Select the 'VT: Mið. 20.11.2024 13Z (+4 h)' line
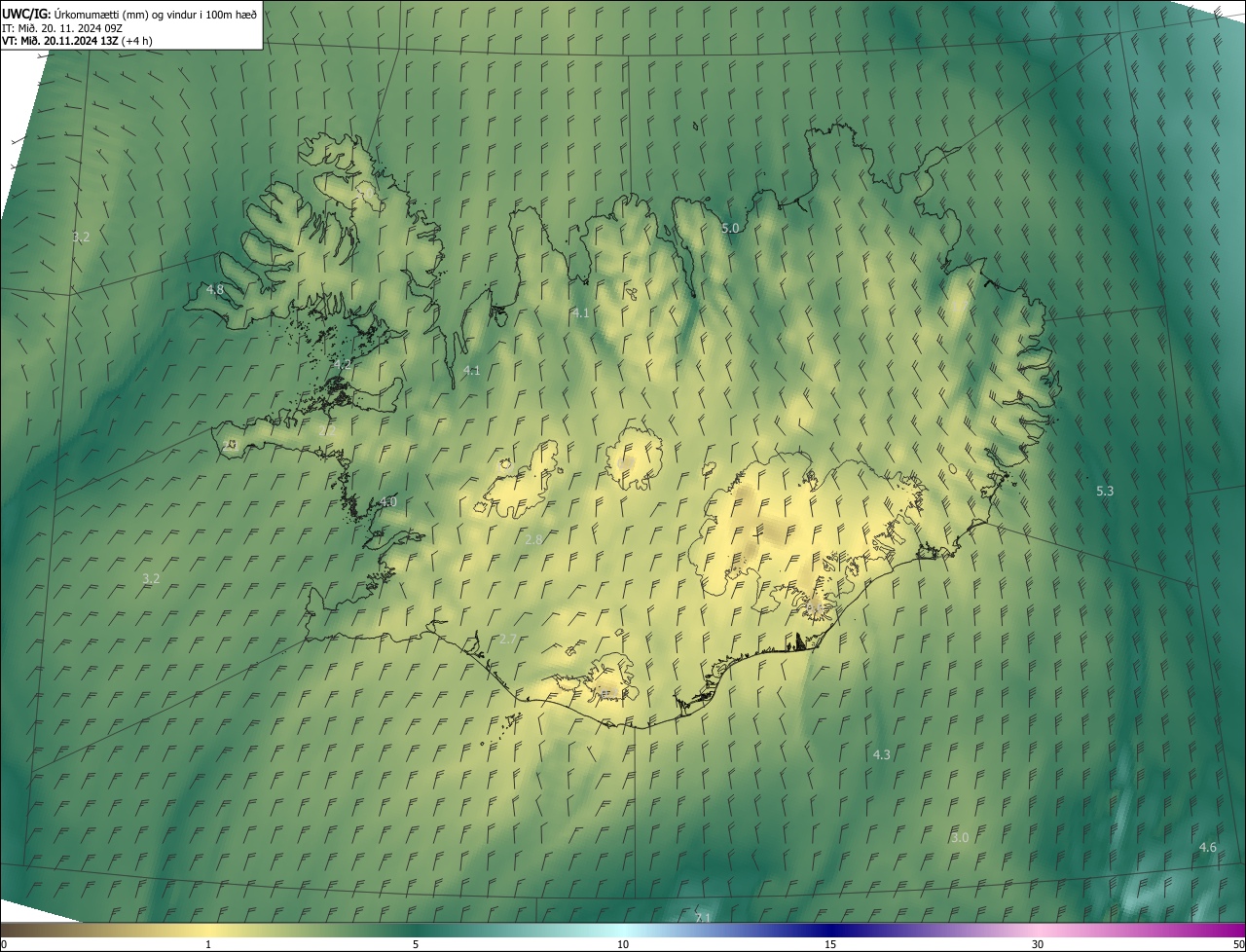1246x952 pixels. point(78,41)
